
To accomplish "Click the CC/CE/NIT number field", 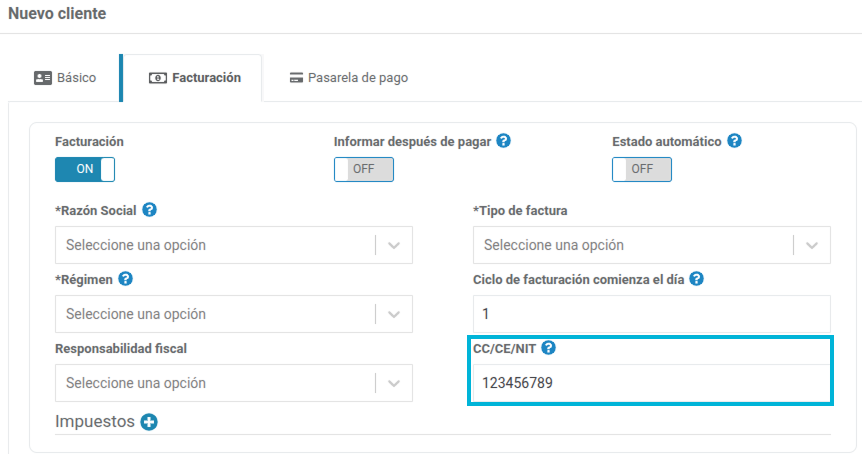I will (651, 383).
